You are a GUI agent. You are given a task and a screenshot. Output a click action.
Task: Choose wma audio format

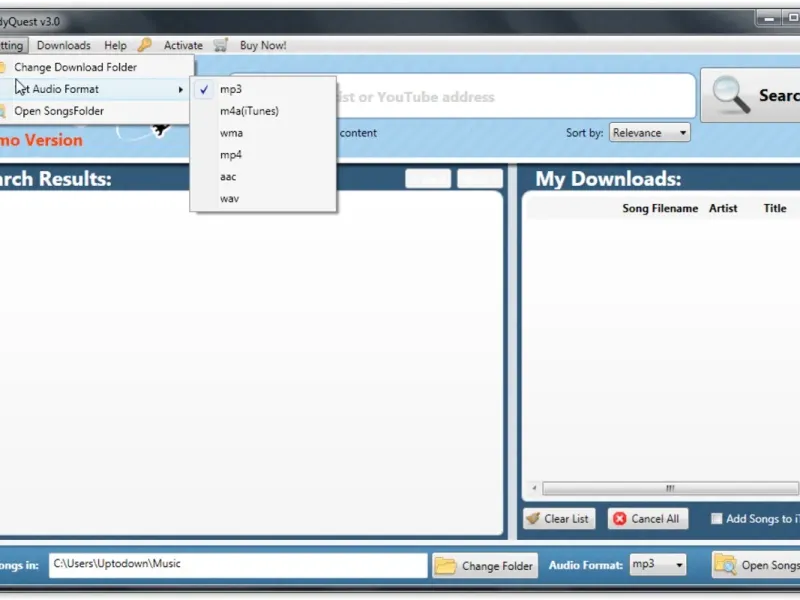(x=263, y=133)
